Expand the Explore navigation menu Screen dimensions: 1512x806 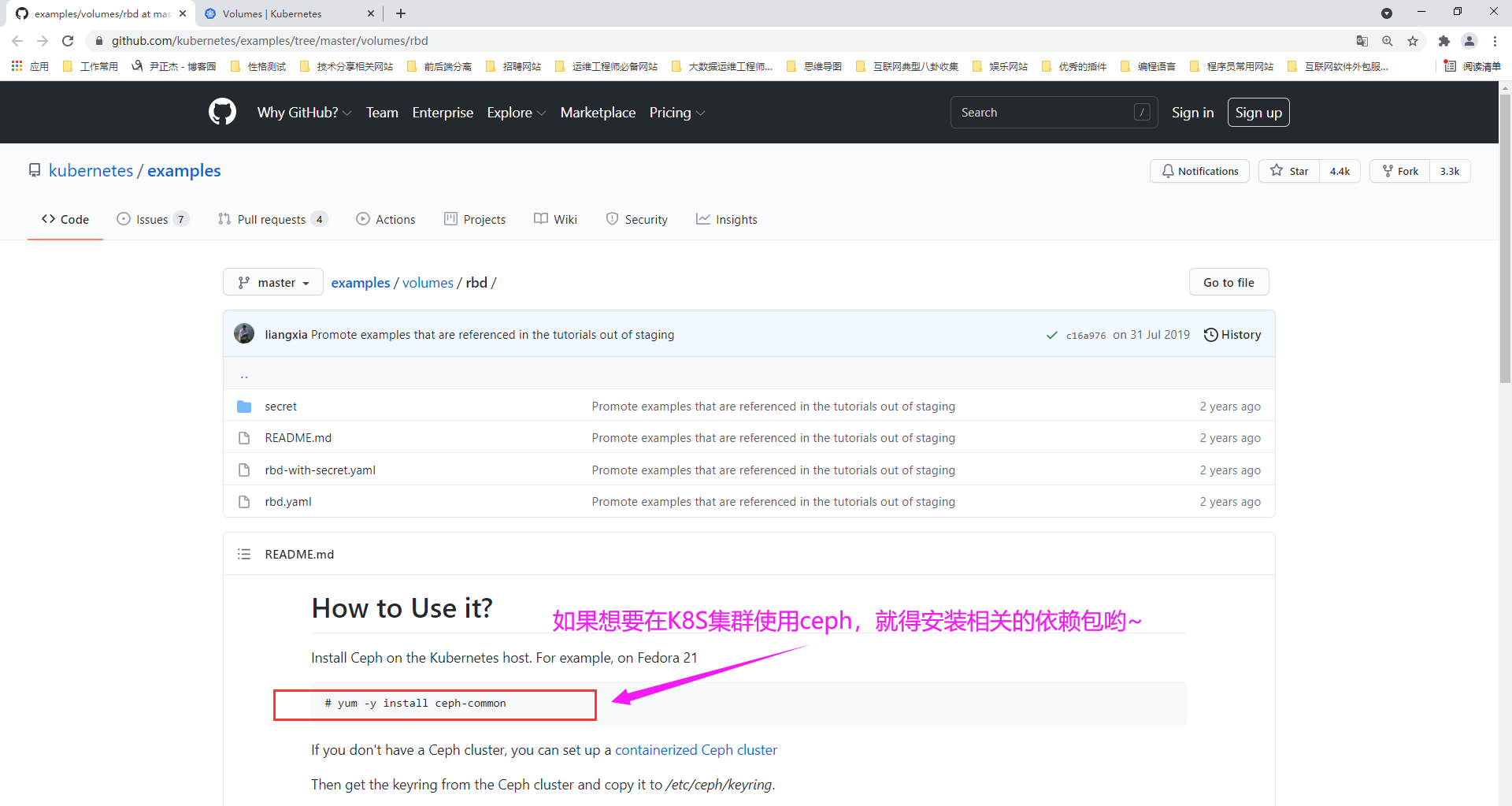point(516,113)
